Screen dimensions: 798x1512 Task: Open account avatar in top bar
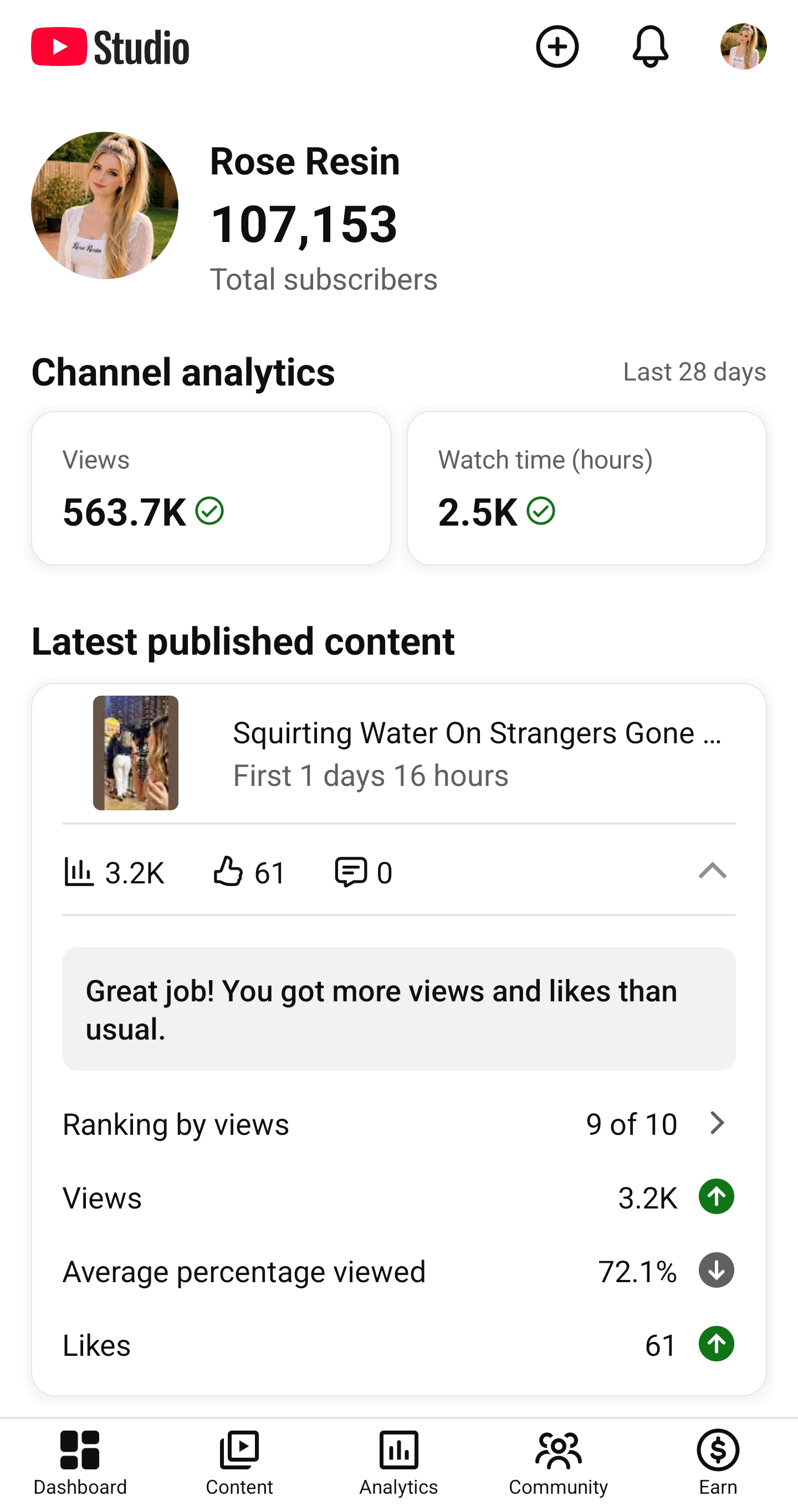(743, 47)
